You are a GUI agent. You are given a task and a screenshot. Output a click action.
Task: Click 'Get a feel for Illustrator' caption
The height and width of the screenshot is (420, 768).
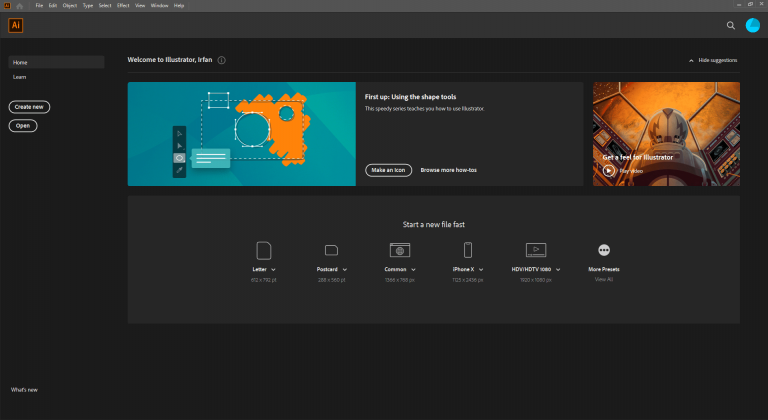coord(638,157)
